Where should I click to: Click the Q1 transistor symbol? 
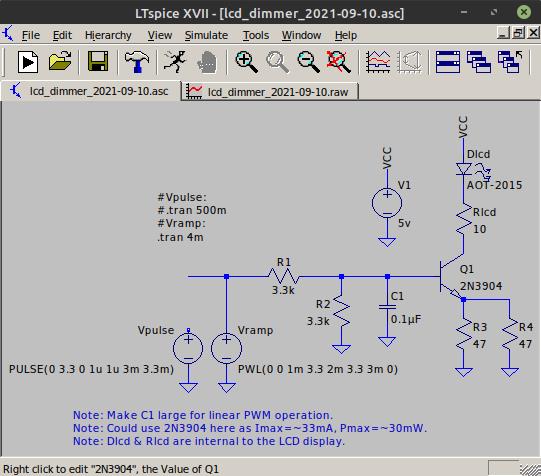tap(451, 277)
